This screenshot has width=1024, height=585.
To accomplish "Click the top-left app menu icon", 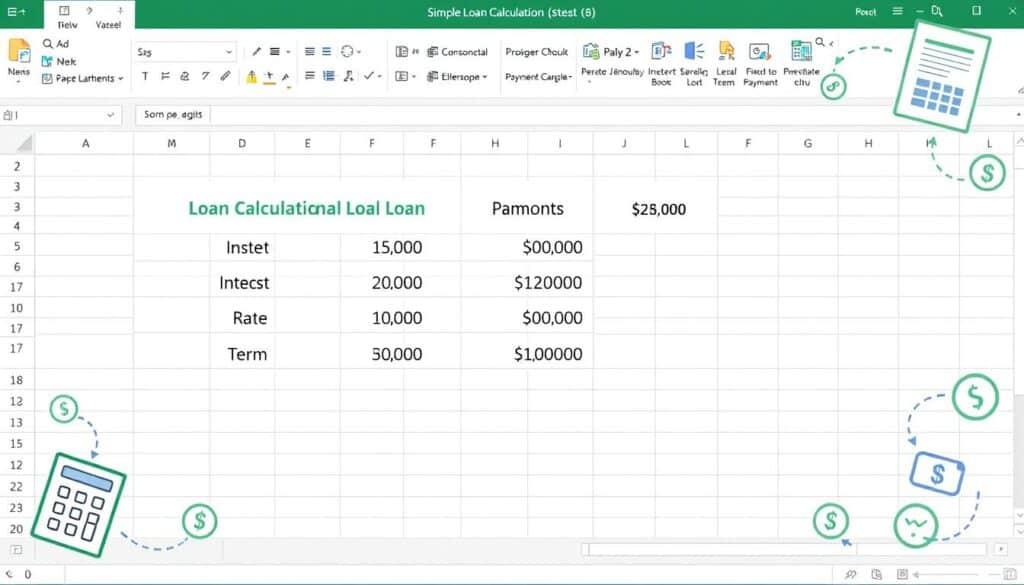I will 16,12.
